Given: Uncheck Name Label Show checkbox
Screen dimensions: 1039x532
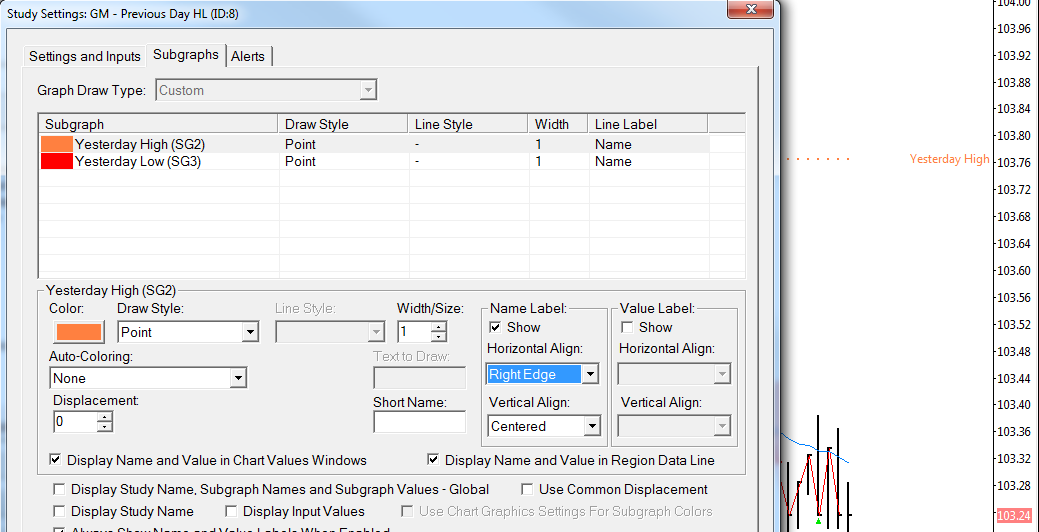Looking at the screenshot, I should pos(495,327).
